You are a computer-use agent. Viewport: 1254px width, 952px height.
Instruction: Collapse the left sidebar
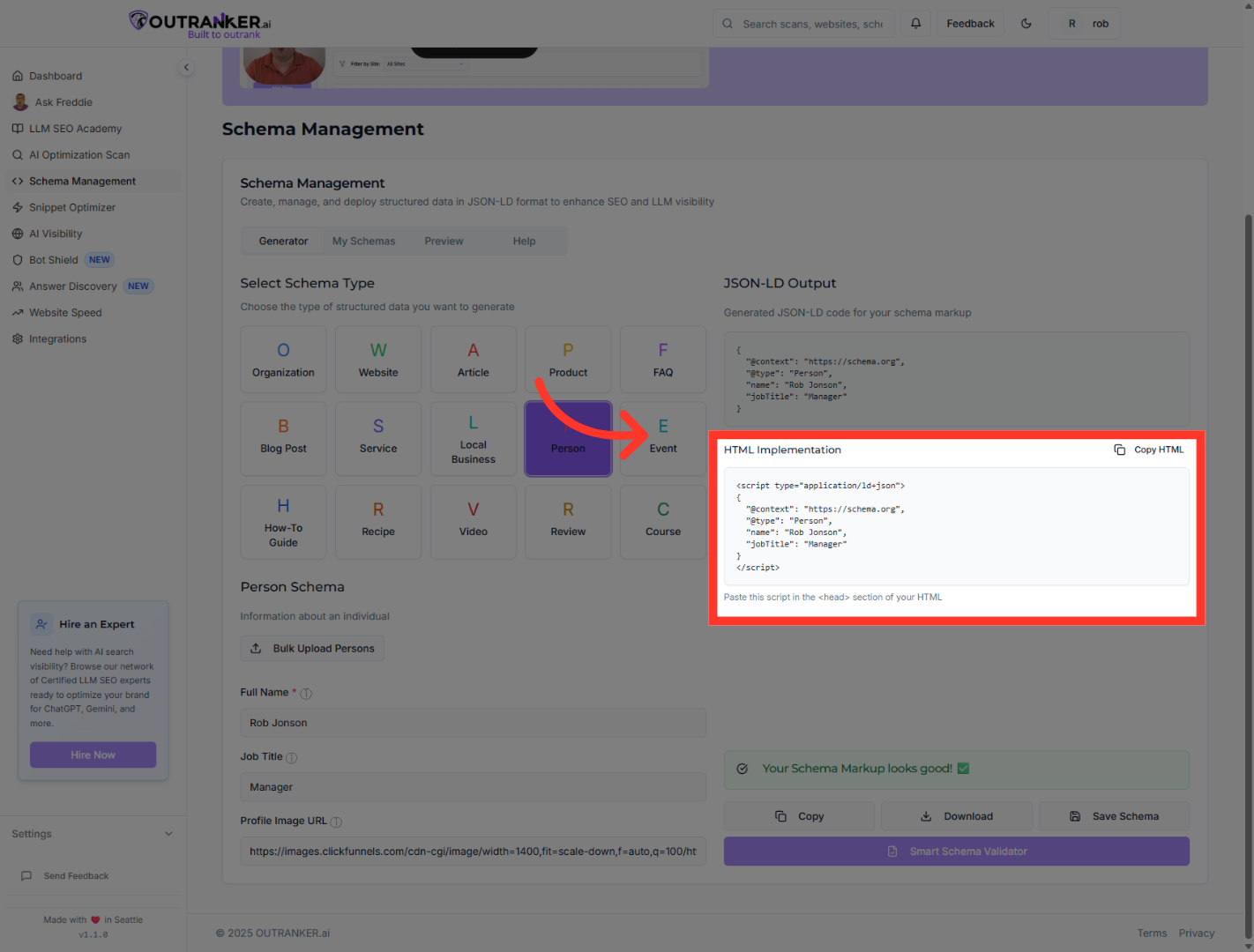click(186, 68)
